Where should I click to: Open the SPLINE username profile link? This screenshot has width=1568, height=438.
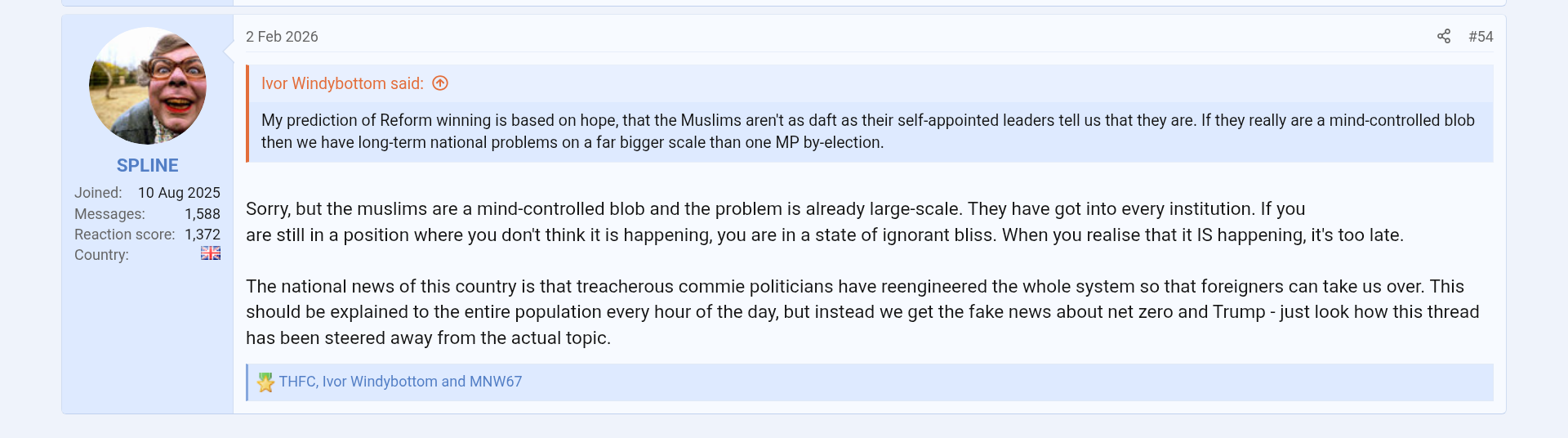click(148, 165)
